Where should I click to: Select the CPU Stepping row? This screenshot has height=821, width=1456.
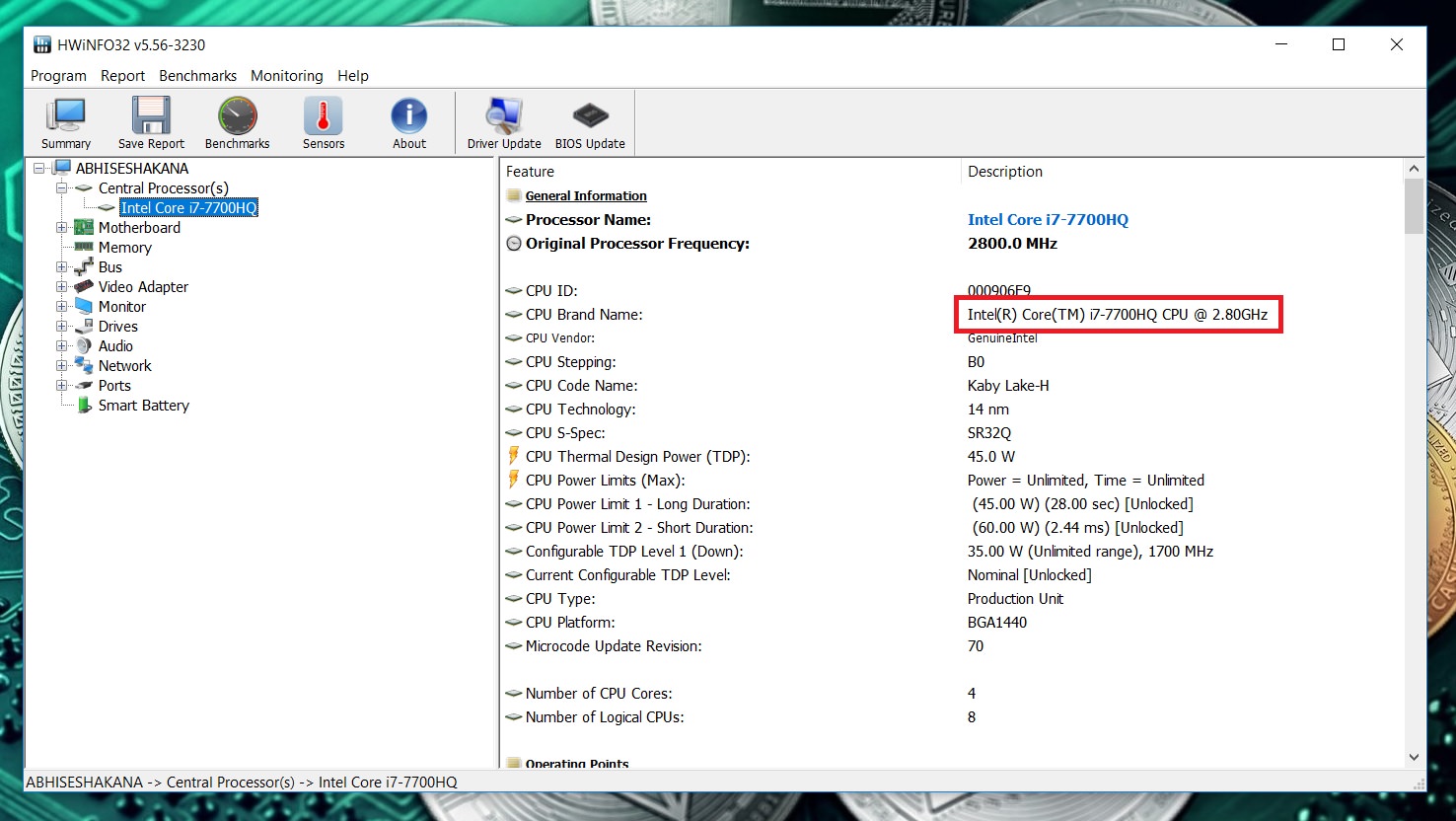pyautogui.click(x=951, y=362)
